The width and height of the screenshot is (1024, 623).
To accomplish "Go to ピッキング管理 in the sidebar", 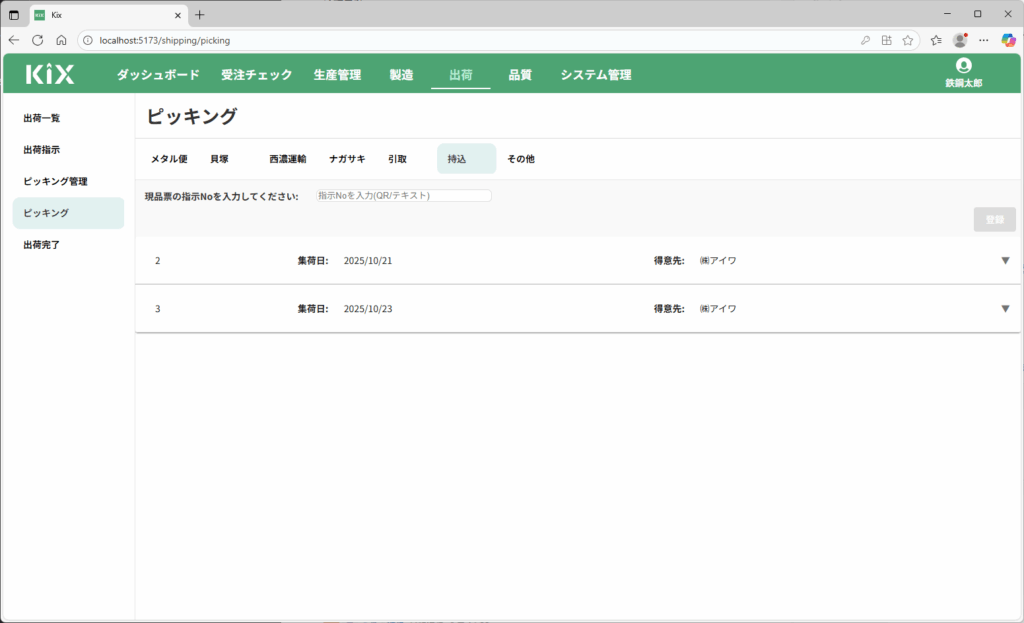I will (56, 181).
